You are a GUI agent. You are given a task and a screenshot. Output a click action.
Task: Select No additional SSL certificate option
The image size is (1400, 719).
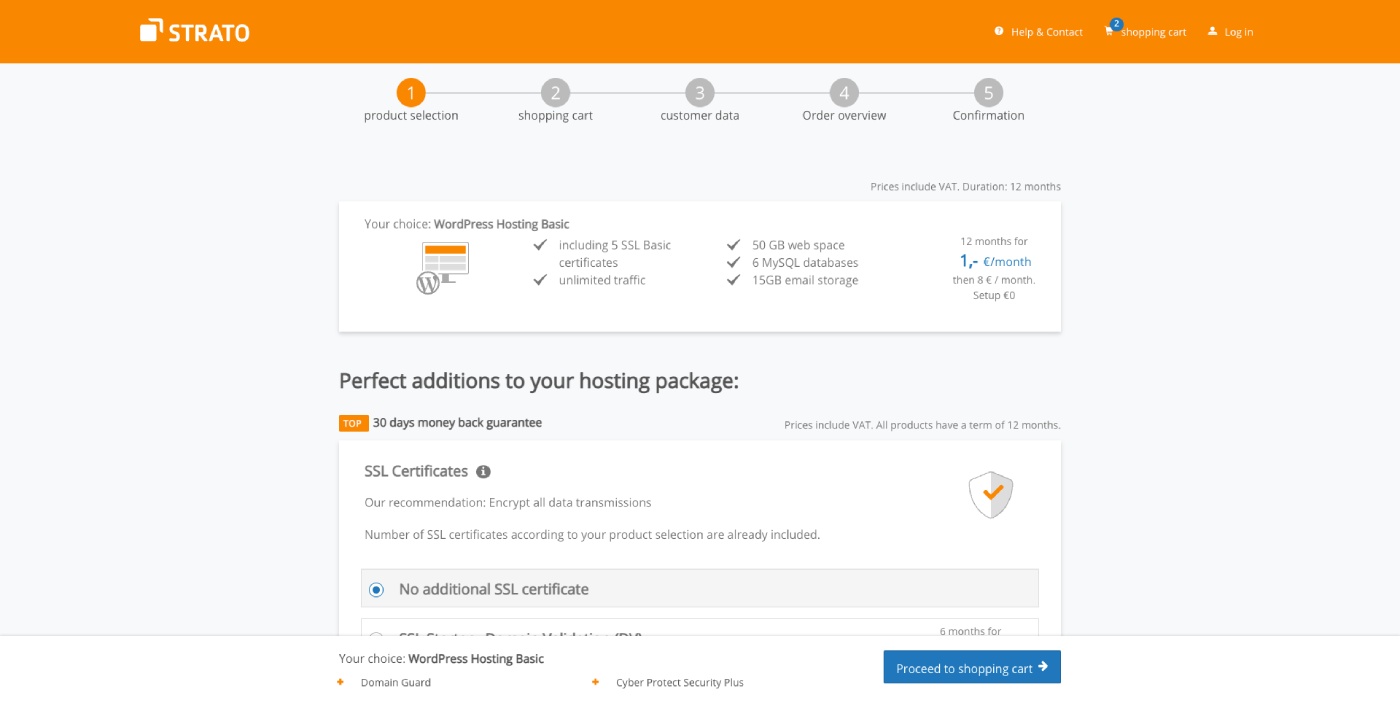click(x=376, y=589)
